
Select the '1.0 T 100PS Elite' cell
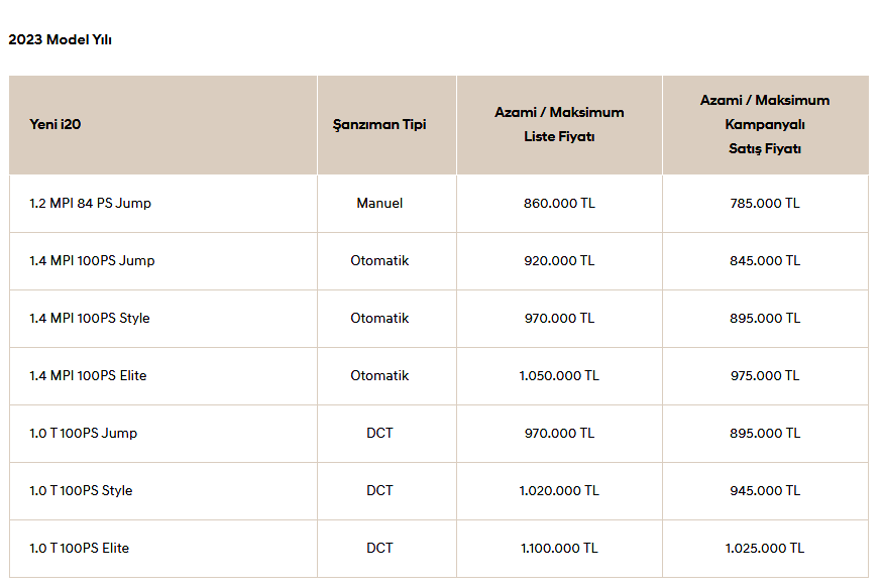(79, 548)
